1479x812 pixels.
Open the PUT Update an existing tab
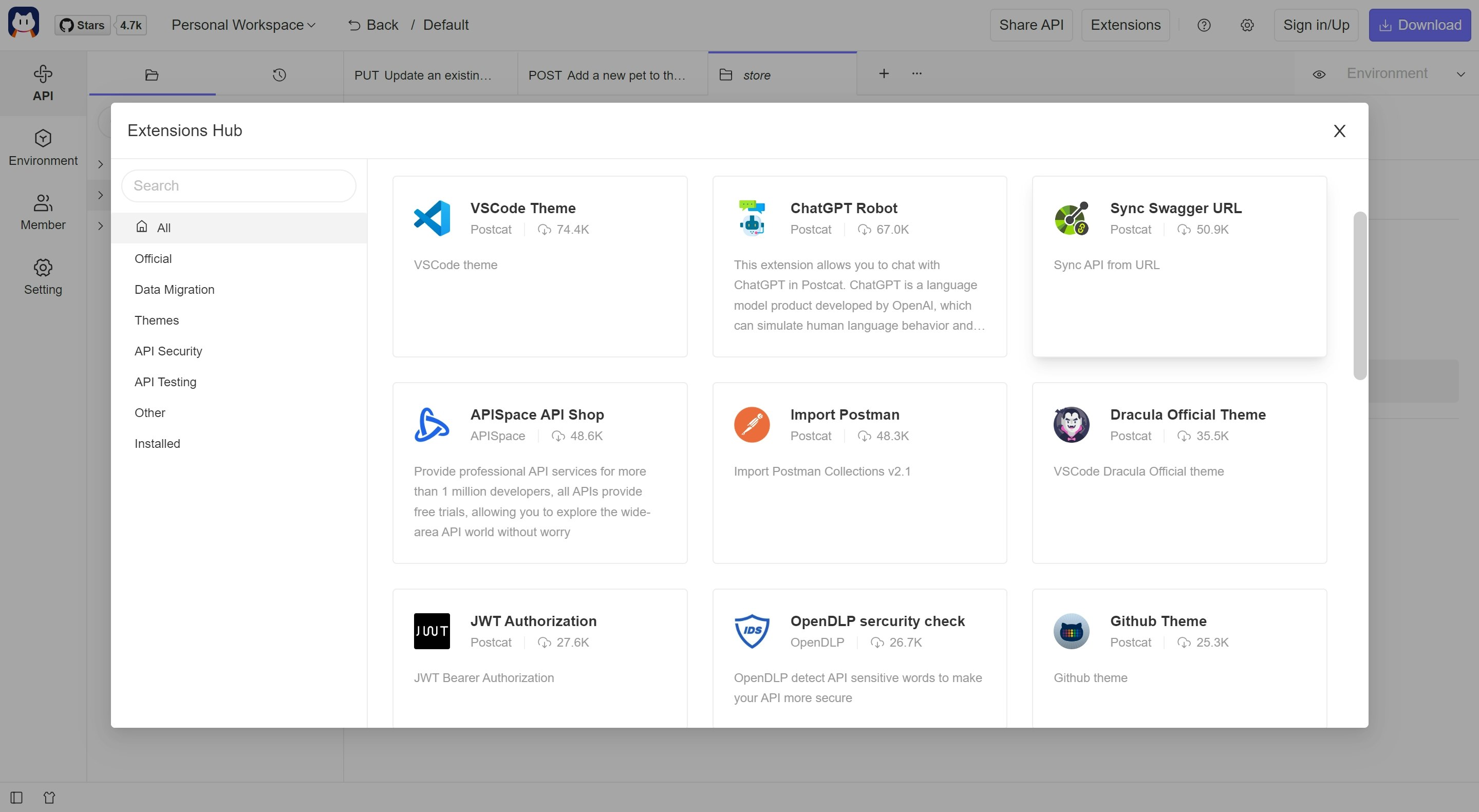point(430,75)
